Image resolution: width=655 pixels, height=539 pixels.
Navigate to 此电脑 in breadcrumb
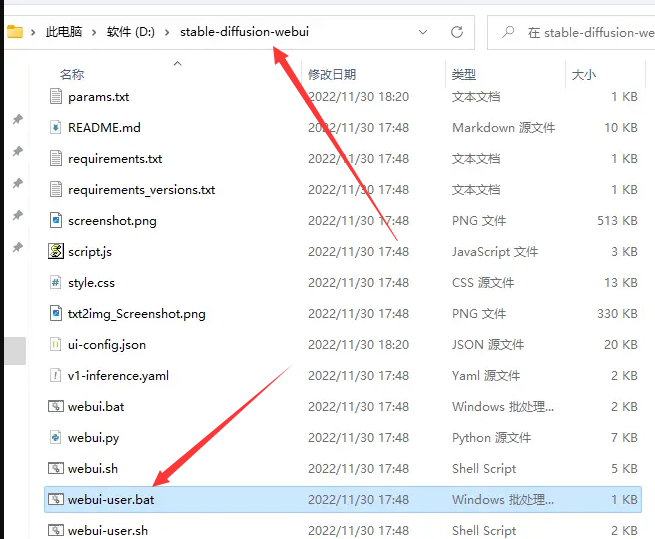point(65,32)
